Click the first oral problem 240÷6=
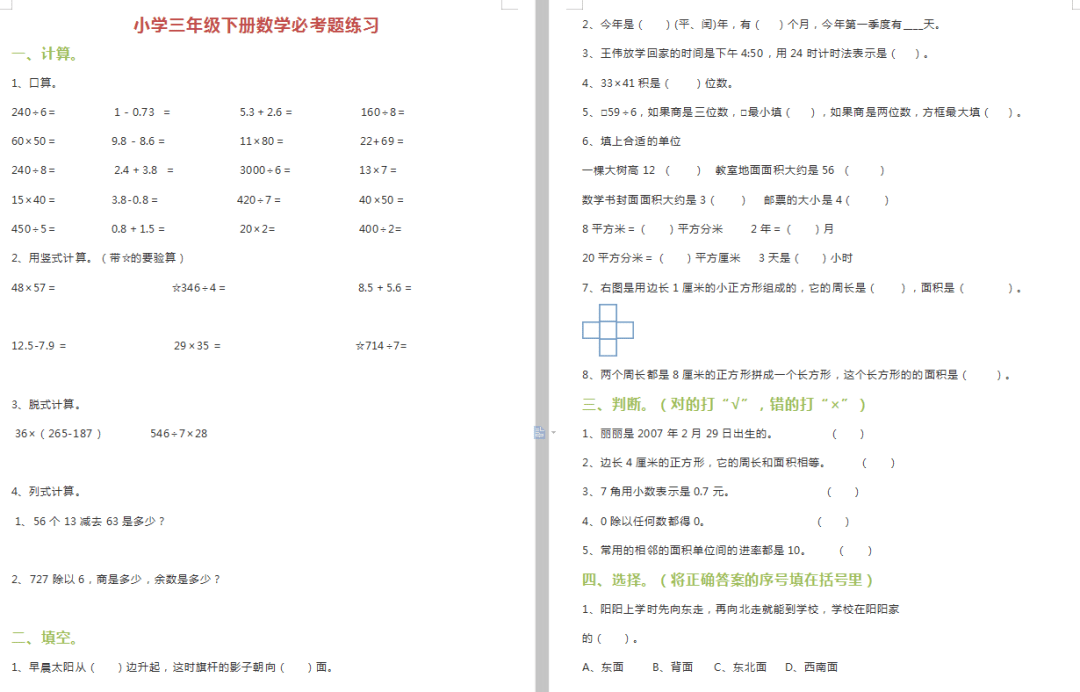The image size is (1080, 692). [x=34, y=112]
